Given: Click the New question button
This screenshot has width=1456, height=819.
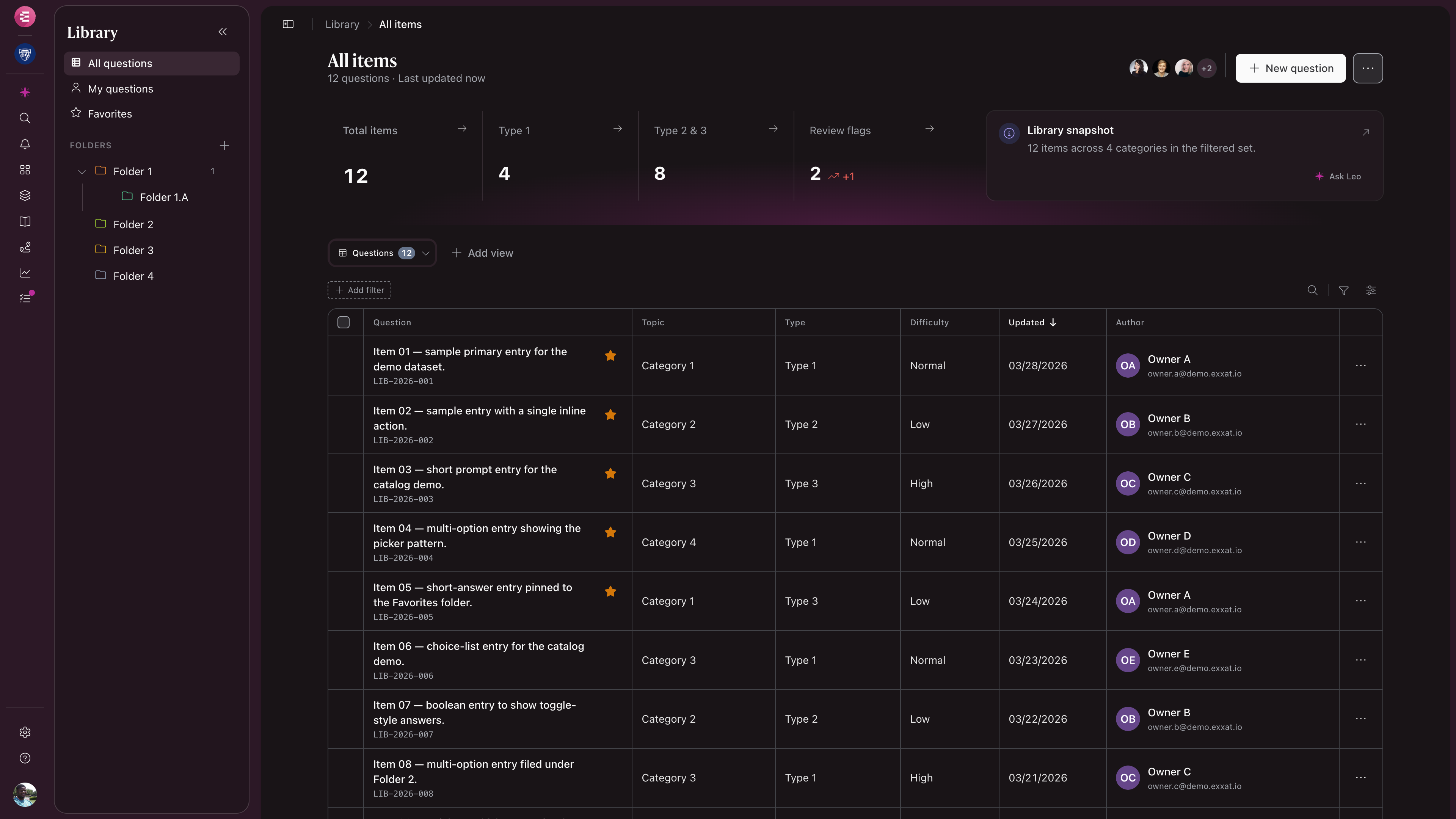Looking at the screenshot, I should click(x=1290, y=68).
